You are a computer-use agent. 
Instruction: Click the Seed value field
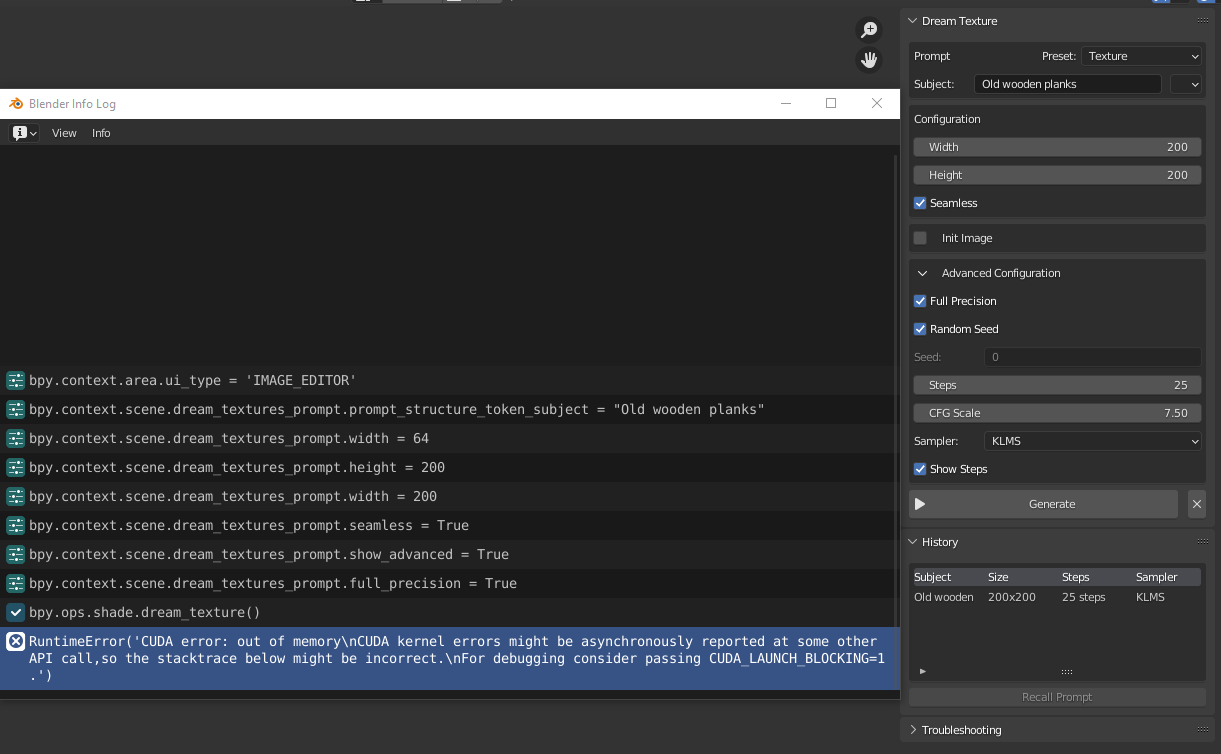(x=1093, y=357)
